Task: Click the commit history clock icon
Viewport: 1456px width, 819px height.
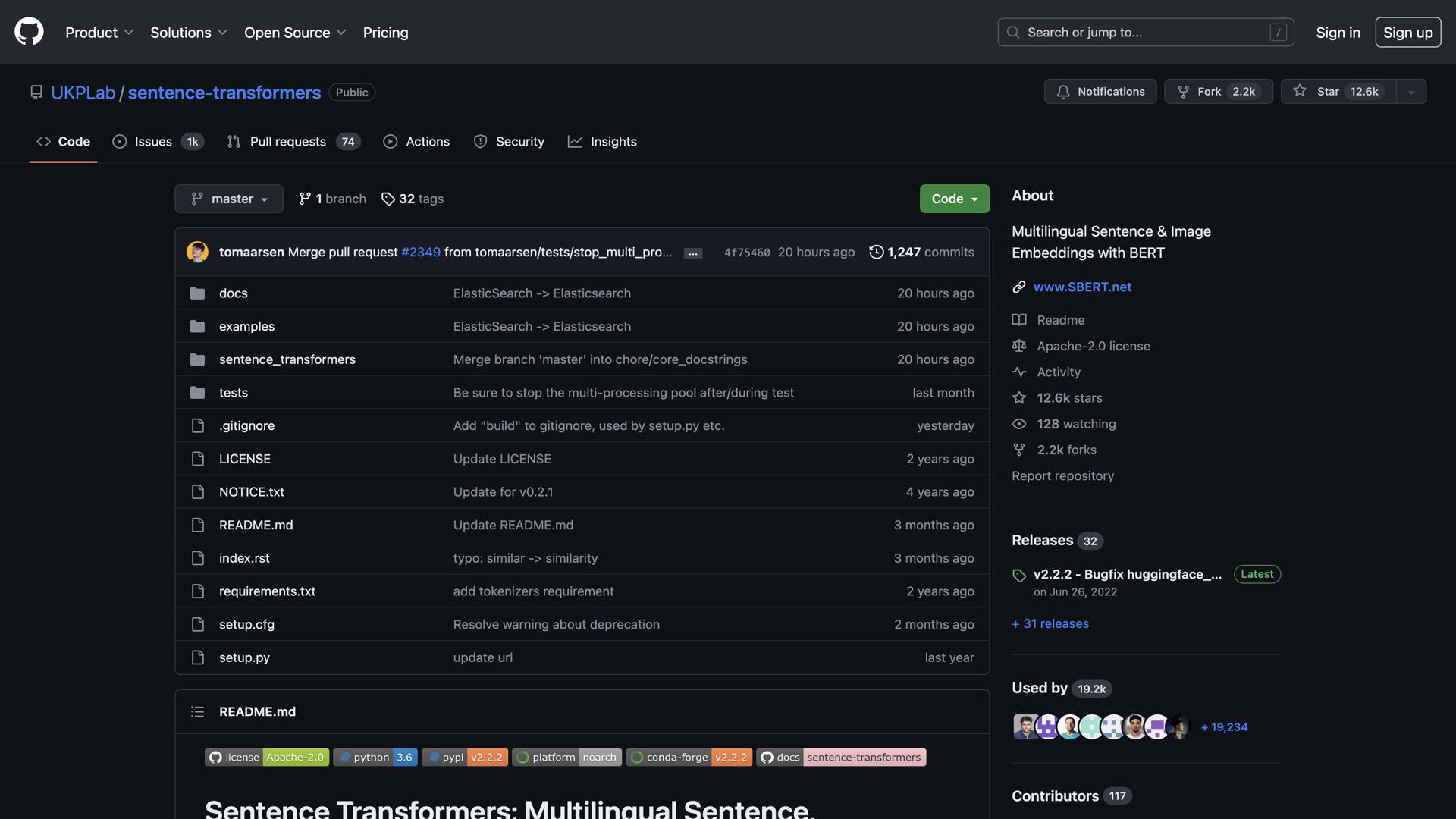Action: click(x=876, y=252)
